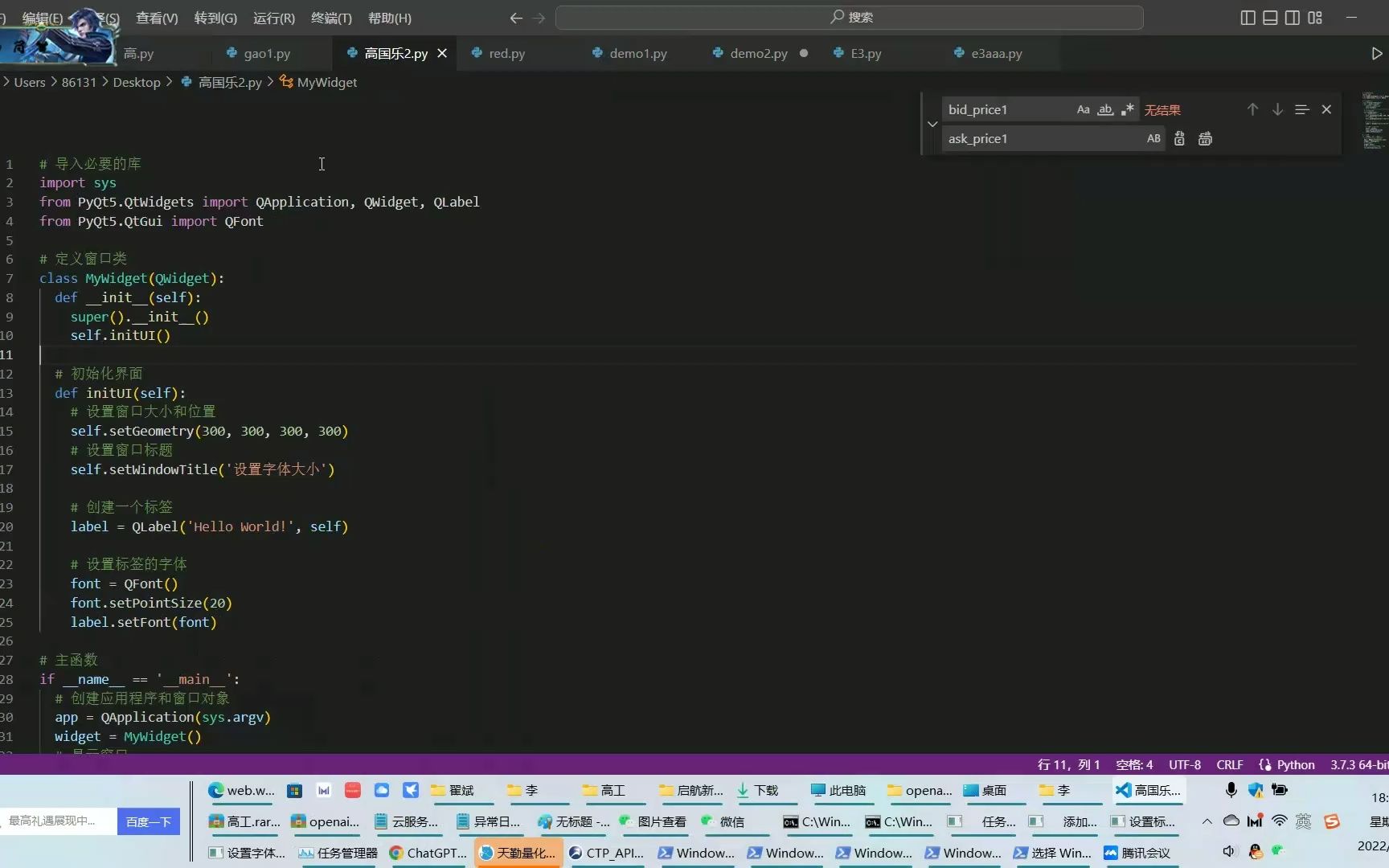Open the 运行(R) menu
The image size is (1389, 868).
(272, 18)
